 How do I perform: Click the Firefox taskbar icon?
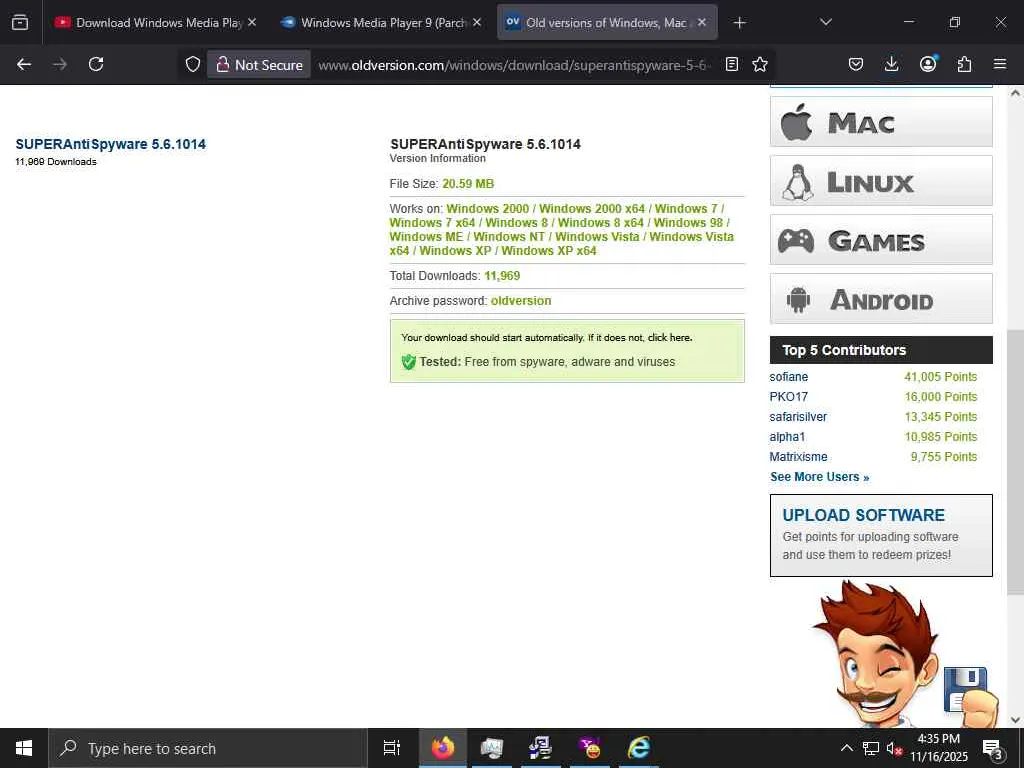click(443, 748)
